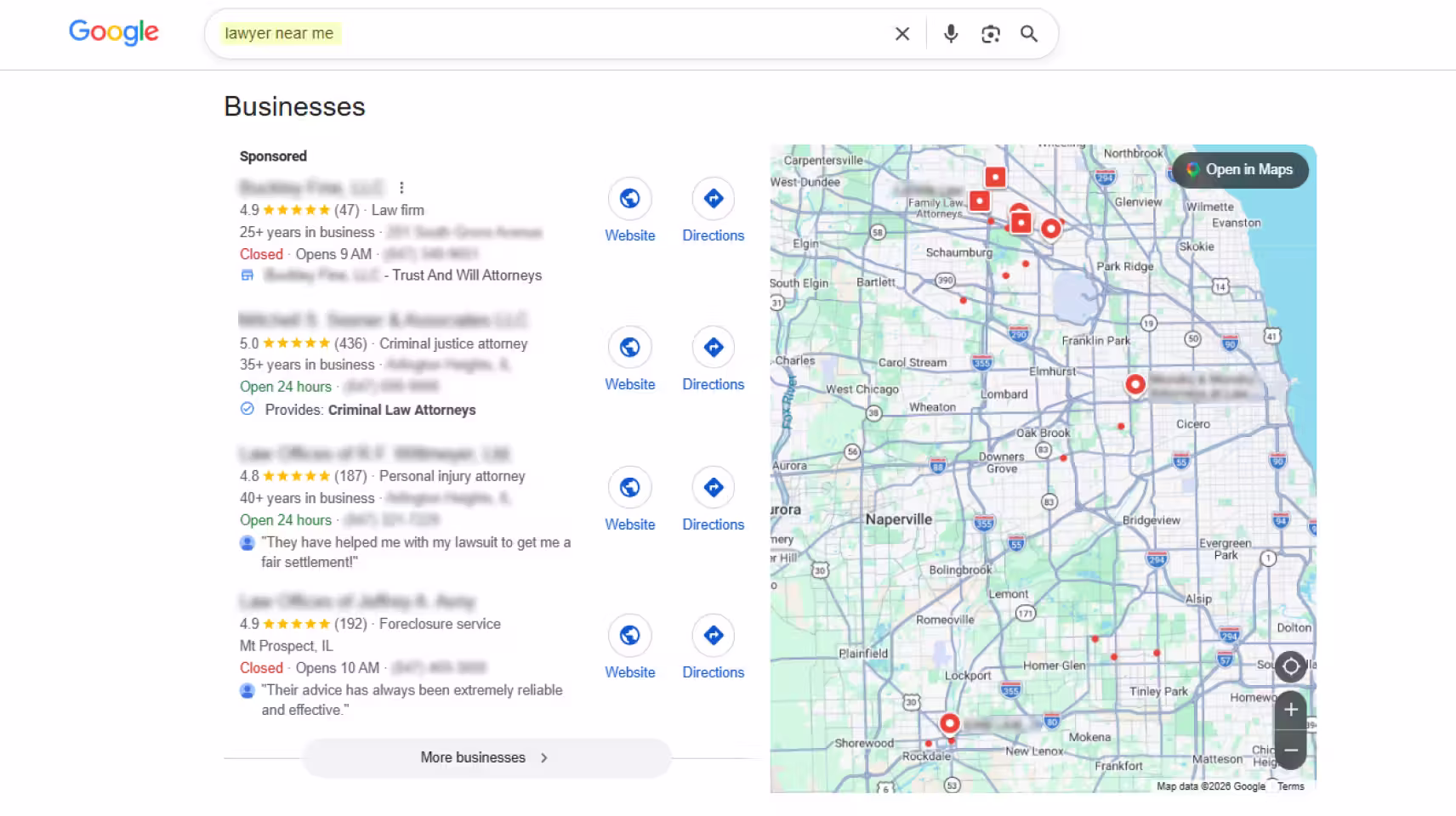Select the red map pin near Elmhurst and Cicero

point(1135,384)
